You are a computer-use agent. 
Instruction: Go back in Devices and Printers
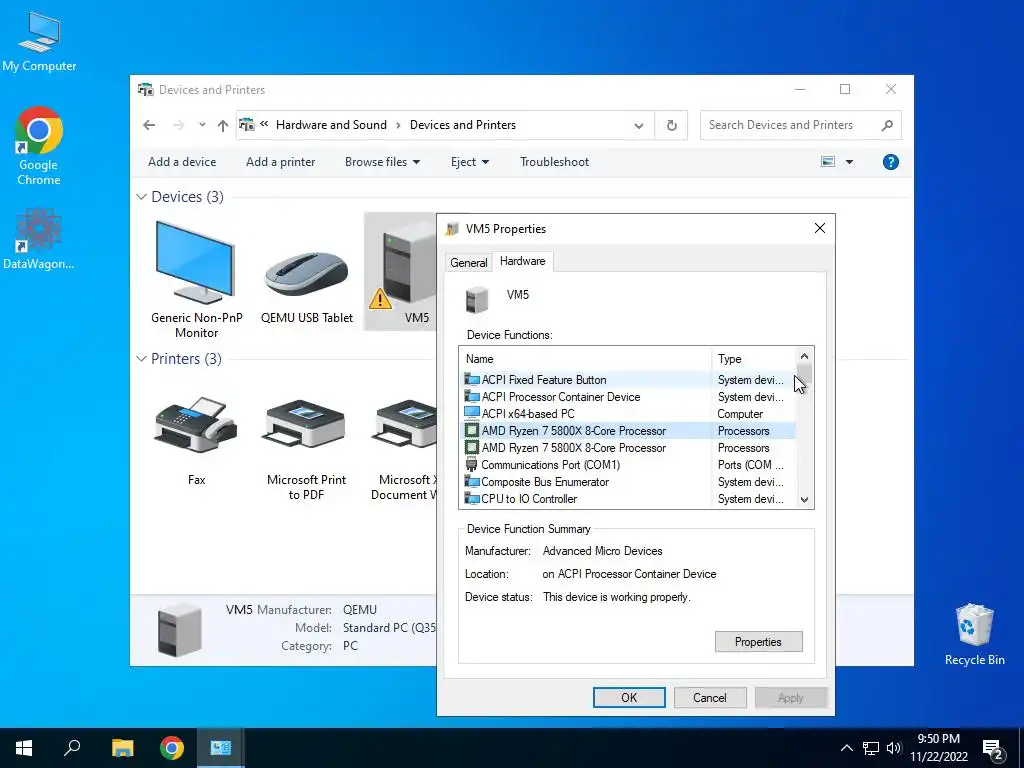(x=149, y=125)
